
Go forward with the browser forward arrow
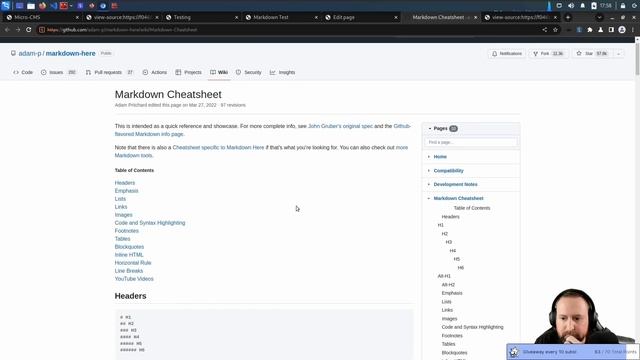18,30
